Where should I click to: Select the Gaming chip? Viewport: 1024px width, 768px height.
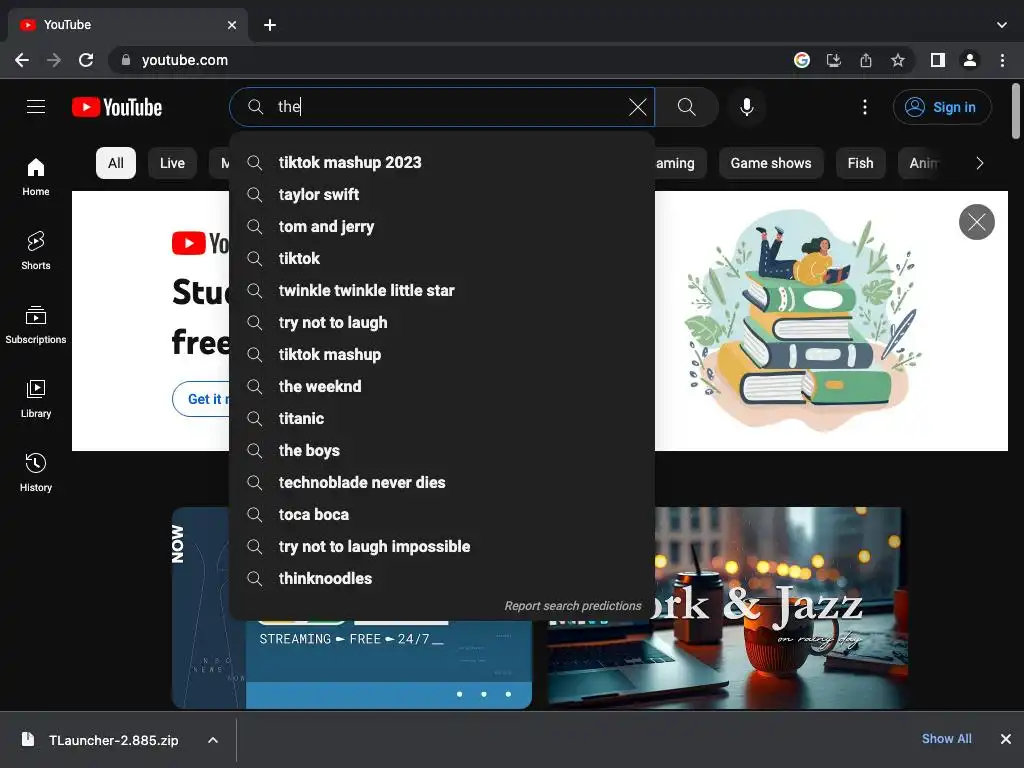click(x=680, y=163)
